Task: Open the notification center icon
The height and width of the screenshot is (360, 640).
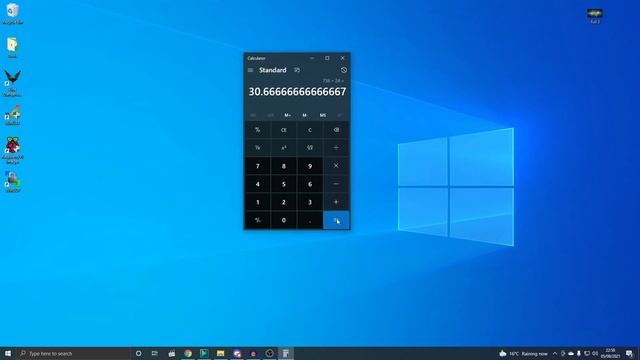Action: (x=629, y=353)
